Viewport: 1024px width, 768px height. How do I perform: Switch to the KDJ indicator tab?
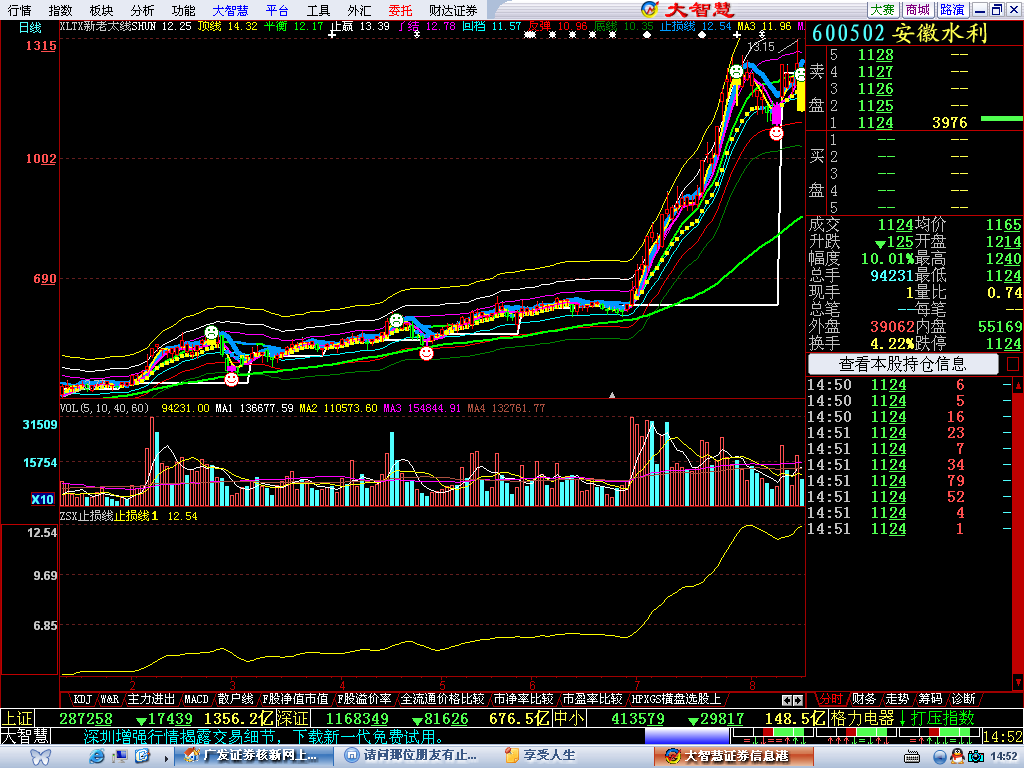pos(82,699)
